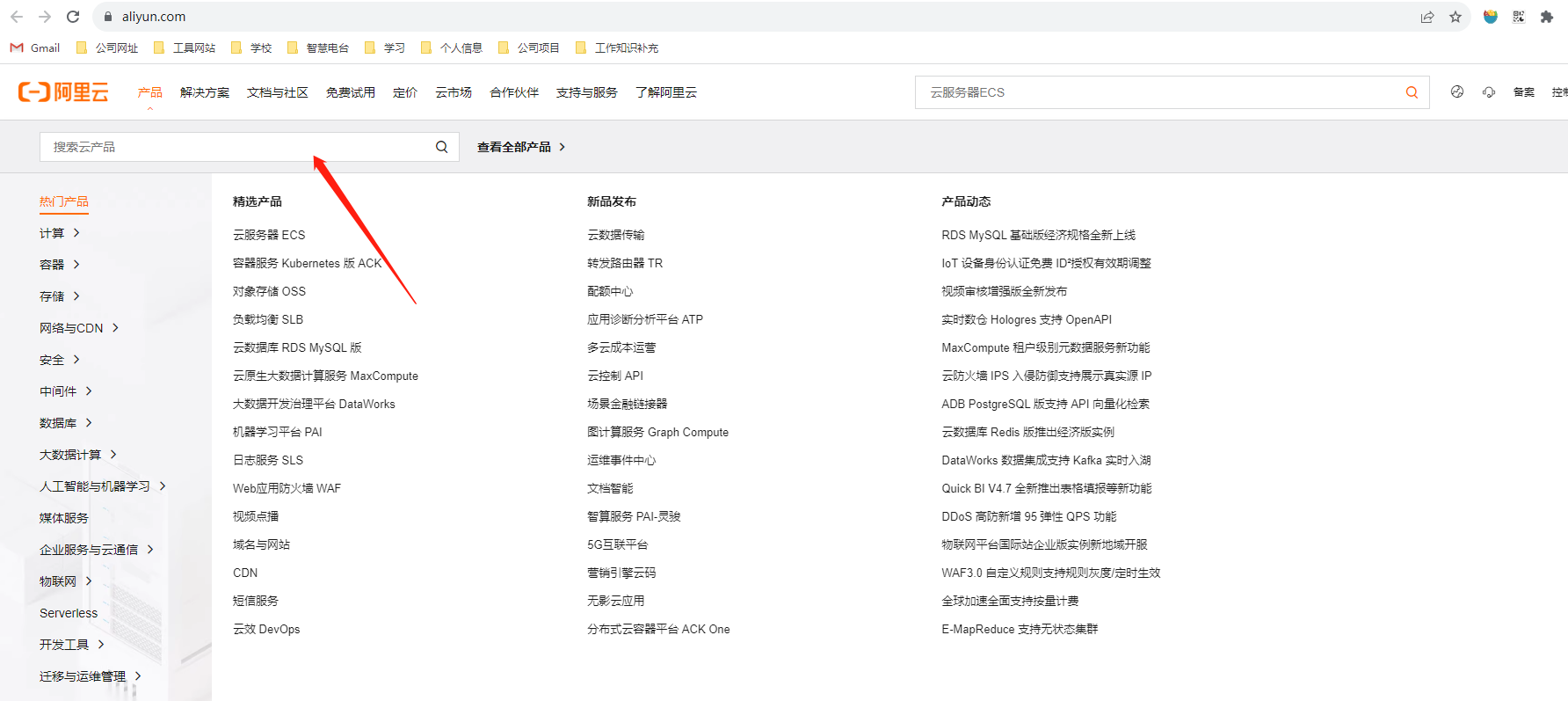1568x701 pixels.
Task: Open the 学习 bookmark folder
Action: (x=385, y=47)
